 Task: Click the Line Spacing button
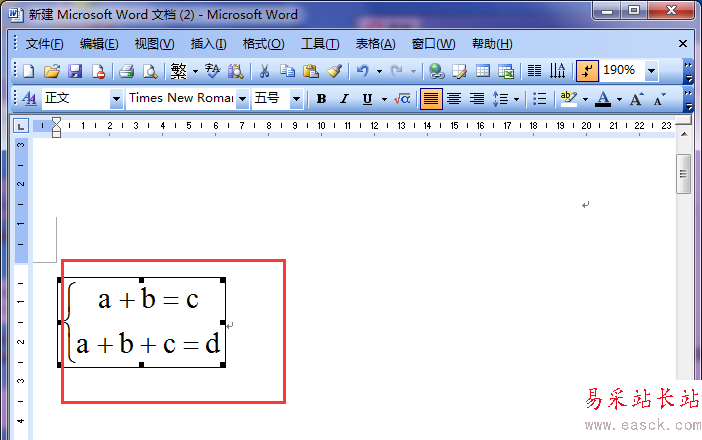click(501, 98)
